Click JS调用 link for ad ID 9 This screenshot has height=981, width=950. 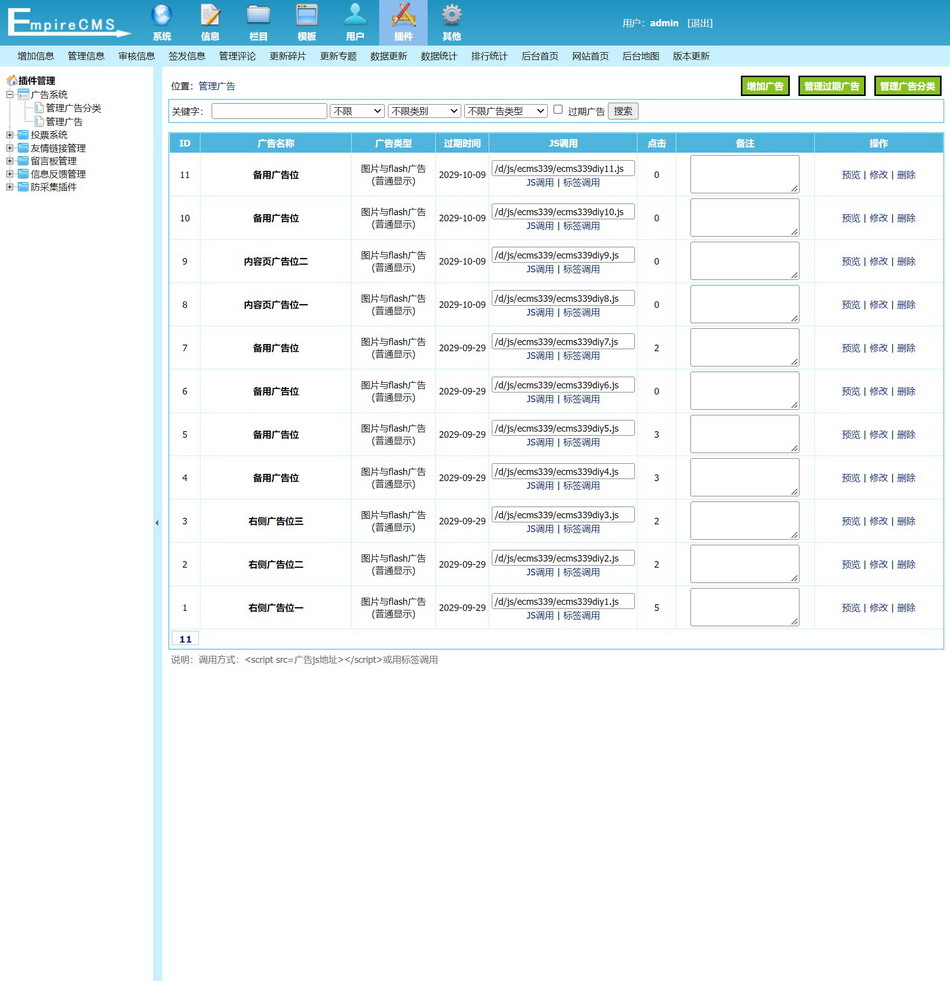coord(540,270)
